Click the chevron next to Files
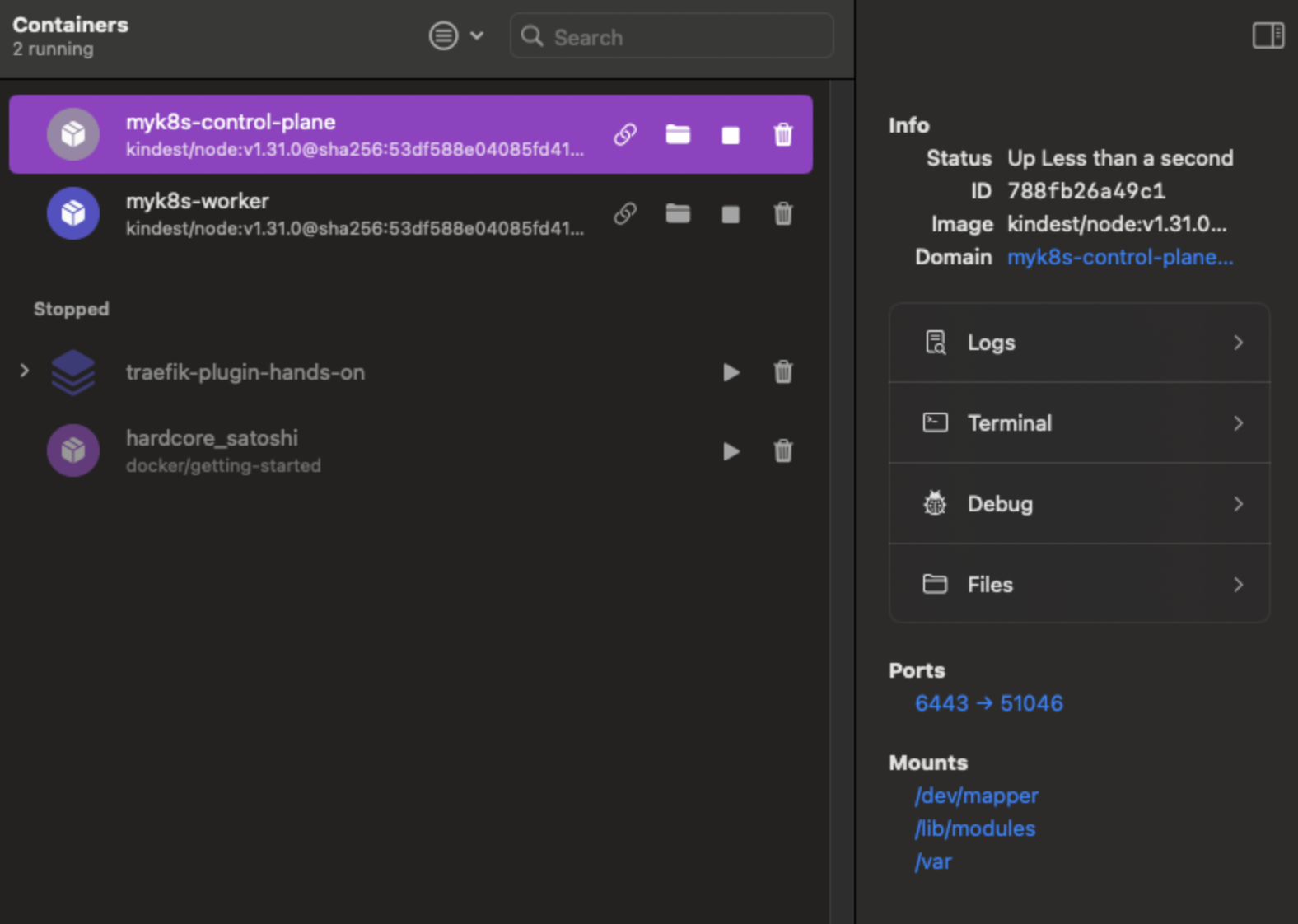The width and height of the screenshot is (1298, 924). pos(1238,585)
